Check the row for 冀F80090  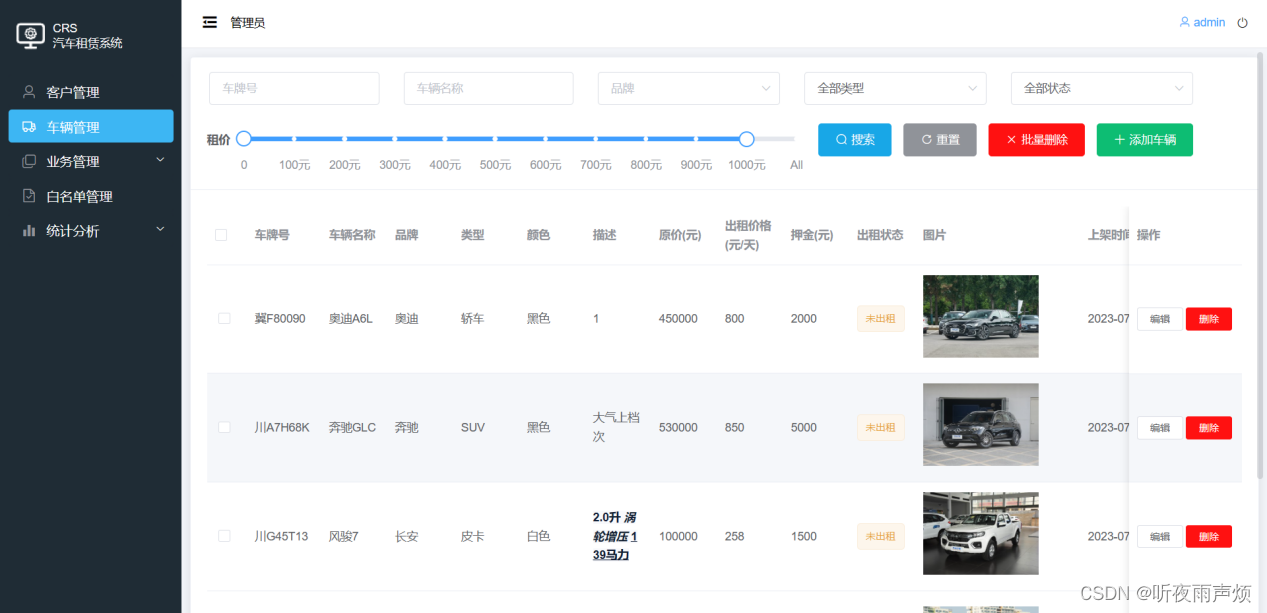[224, 318]
